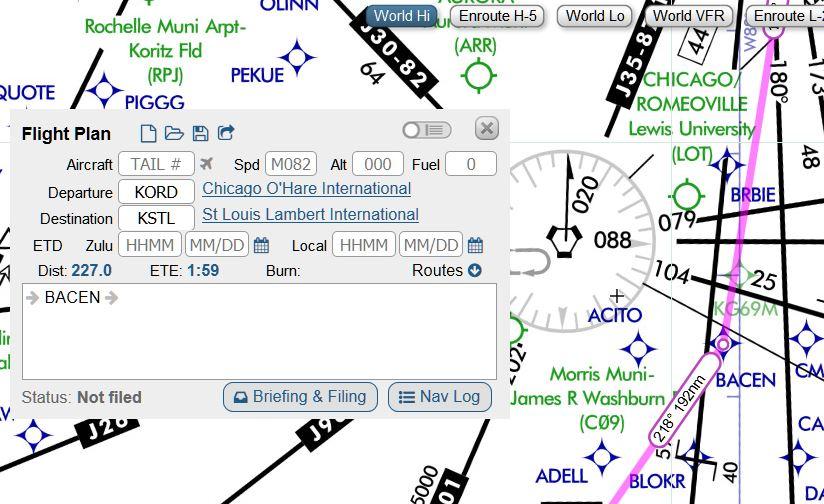Click the ETE 1:59 value
Image resolution: width=824 pixels, height=504 pixels.
click(203, 271)
